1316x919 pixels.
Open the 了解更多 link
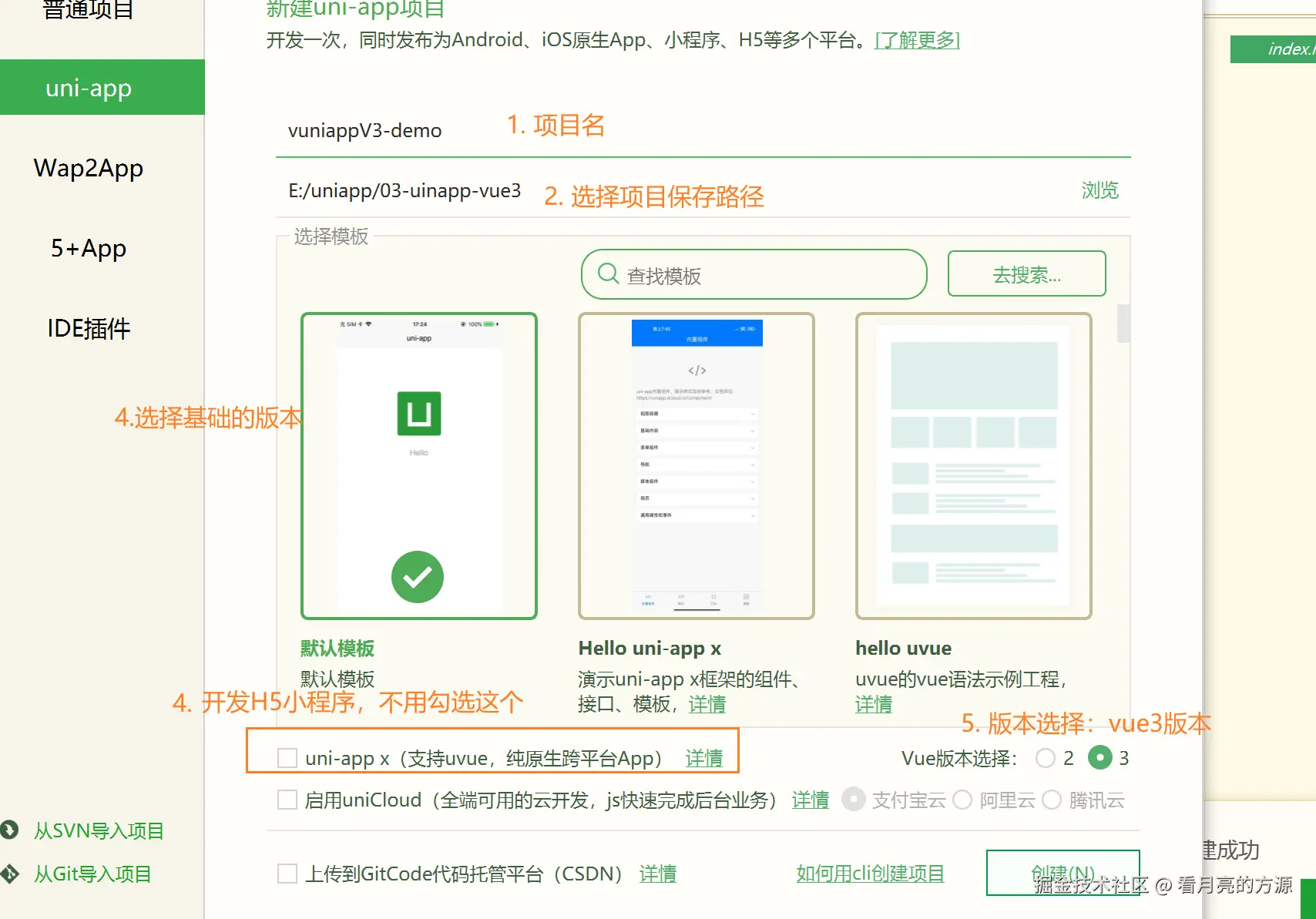(917, 40)
